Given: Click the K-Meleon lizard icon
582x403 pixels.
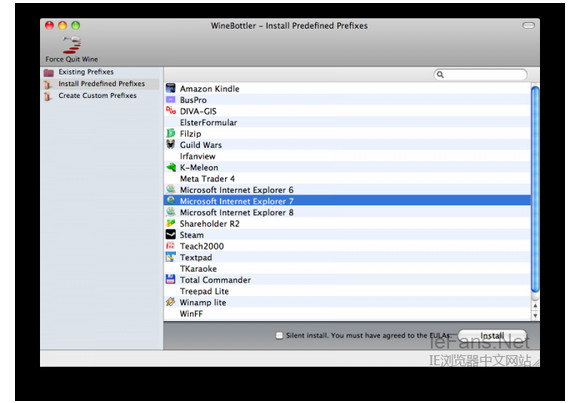Looking at the screenshot, I should point(171,167).
